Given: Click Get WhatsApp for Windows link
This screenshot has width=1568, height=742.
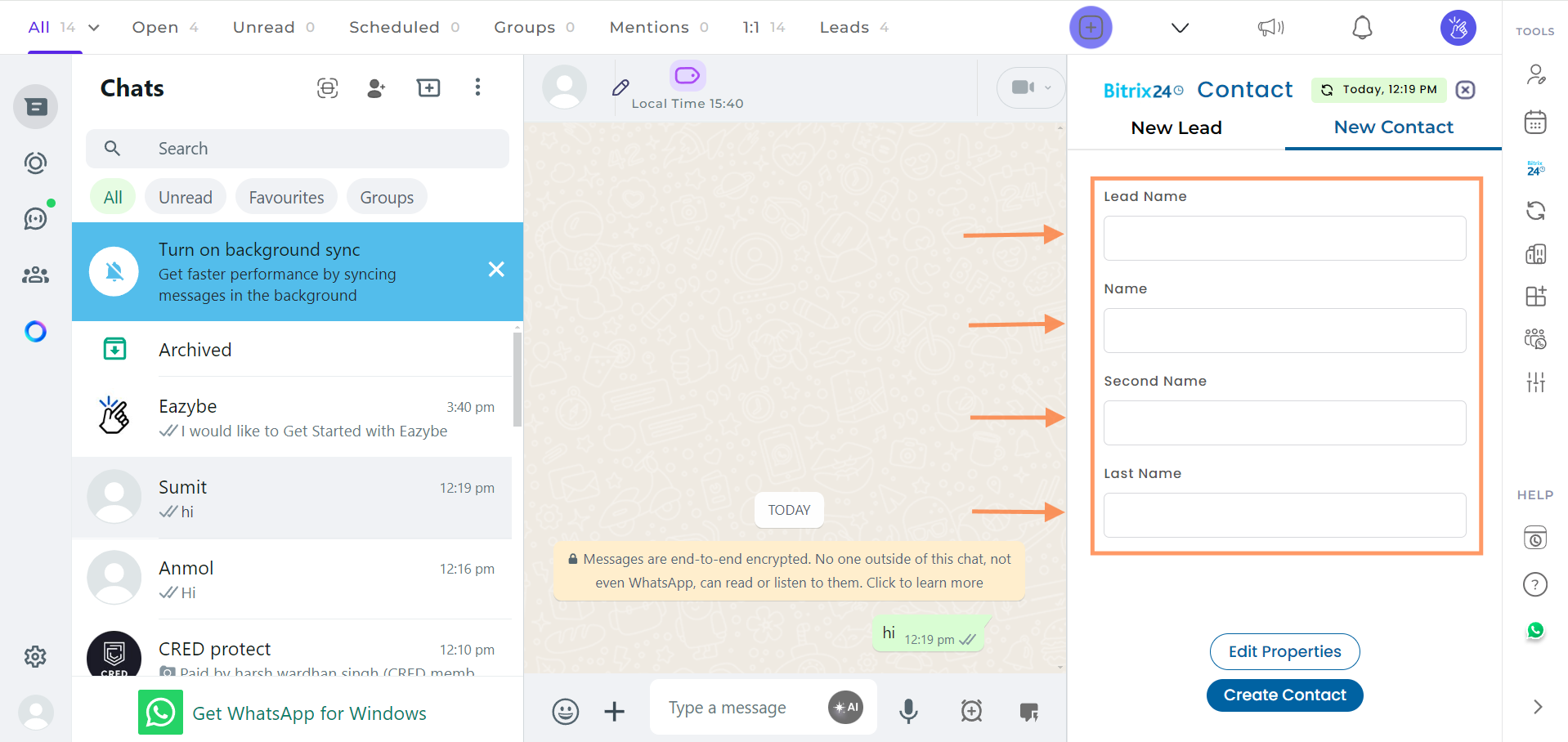Looking at the screenshot, I should [x=309, y=713].
